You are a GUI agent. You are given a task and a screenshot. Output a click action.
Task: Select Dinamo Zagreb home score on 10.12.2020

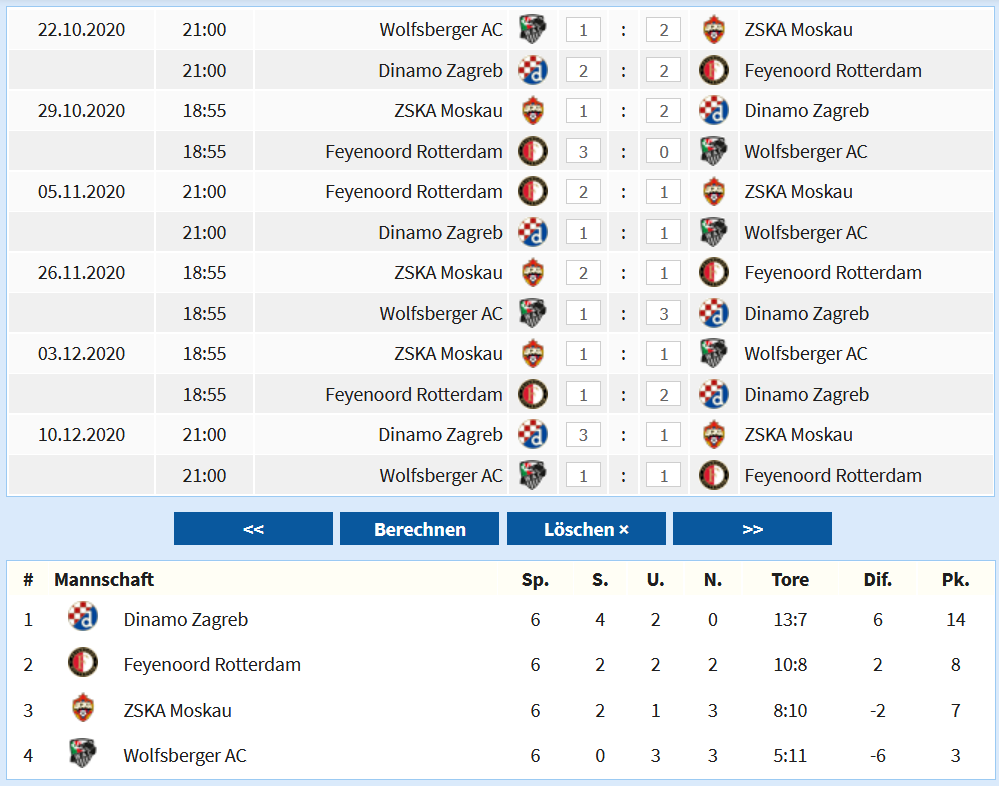click(583, 435)
